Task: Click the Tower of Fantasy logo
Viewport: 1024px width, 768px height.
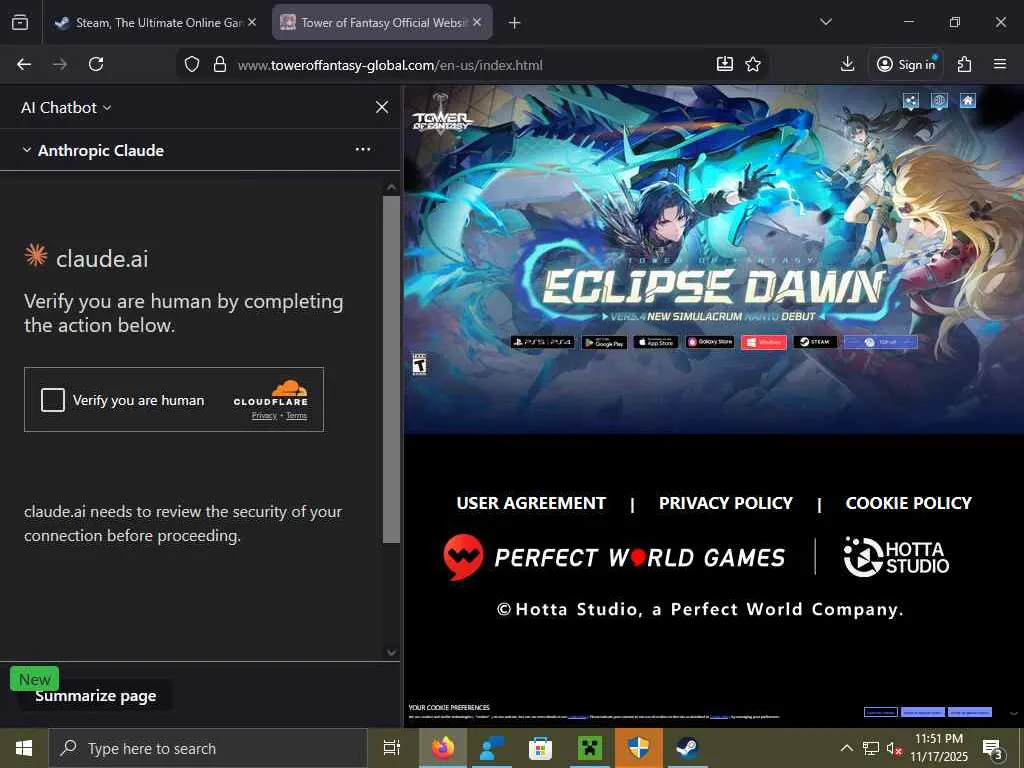Action: pyautogui.click(x=442, y=115)
